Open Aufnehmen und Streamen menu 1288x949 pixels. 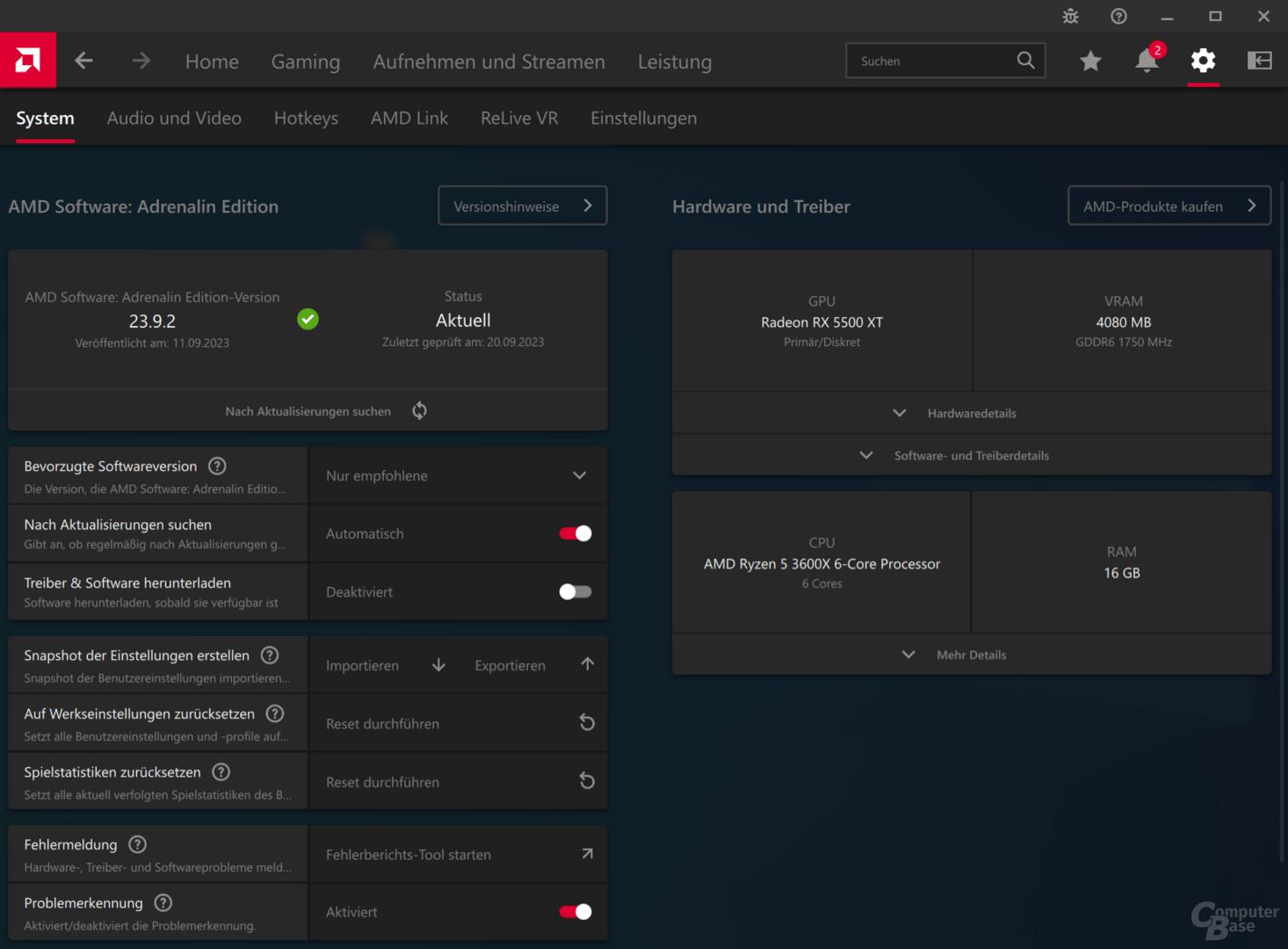[x=489, y=62]
